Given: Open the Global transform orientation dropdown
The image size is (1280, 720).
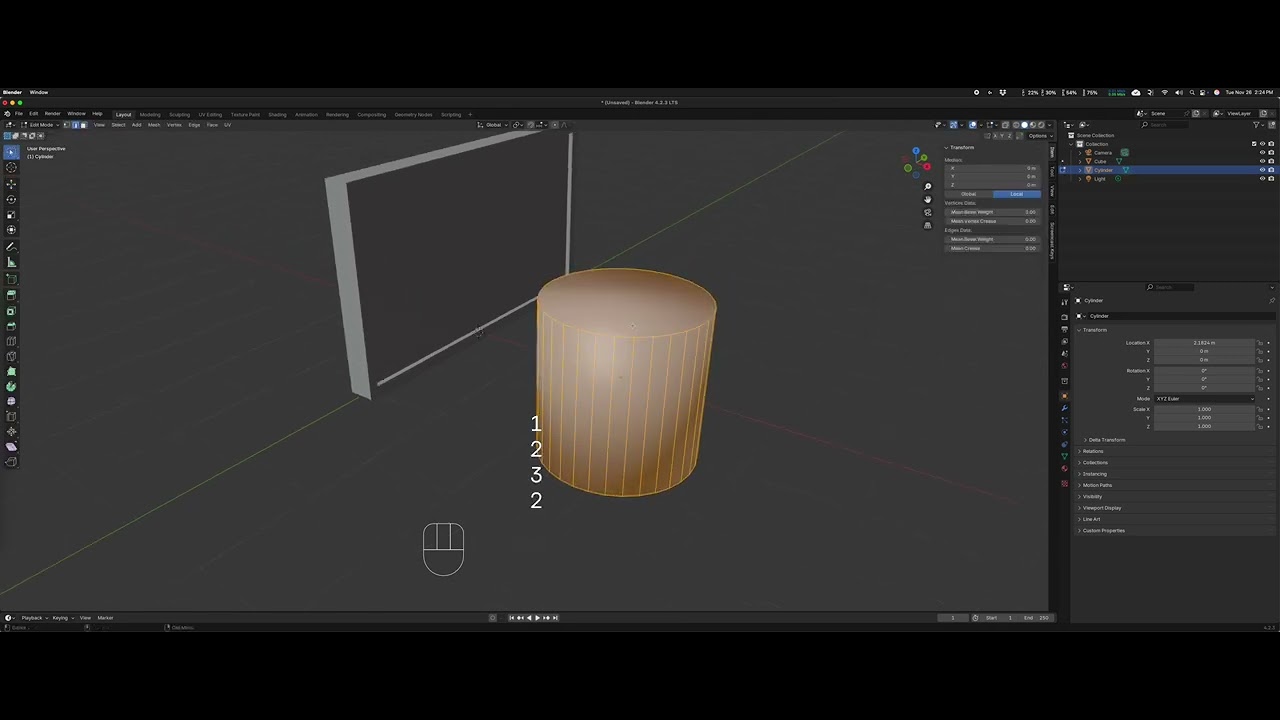Looking at the screenshot, I should 492,125.
